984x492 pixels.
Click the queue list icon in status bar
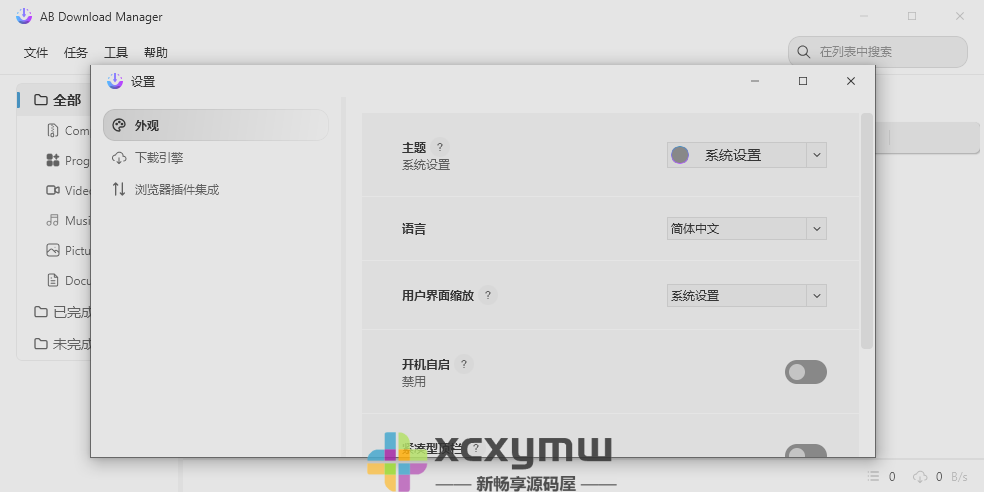(x=873, y=477)
